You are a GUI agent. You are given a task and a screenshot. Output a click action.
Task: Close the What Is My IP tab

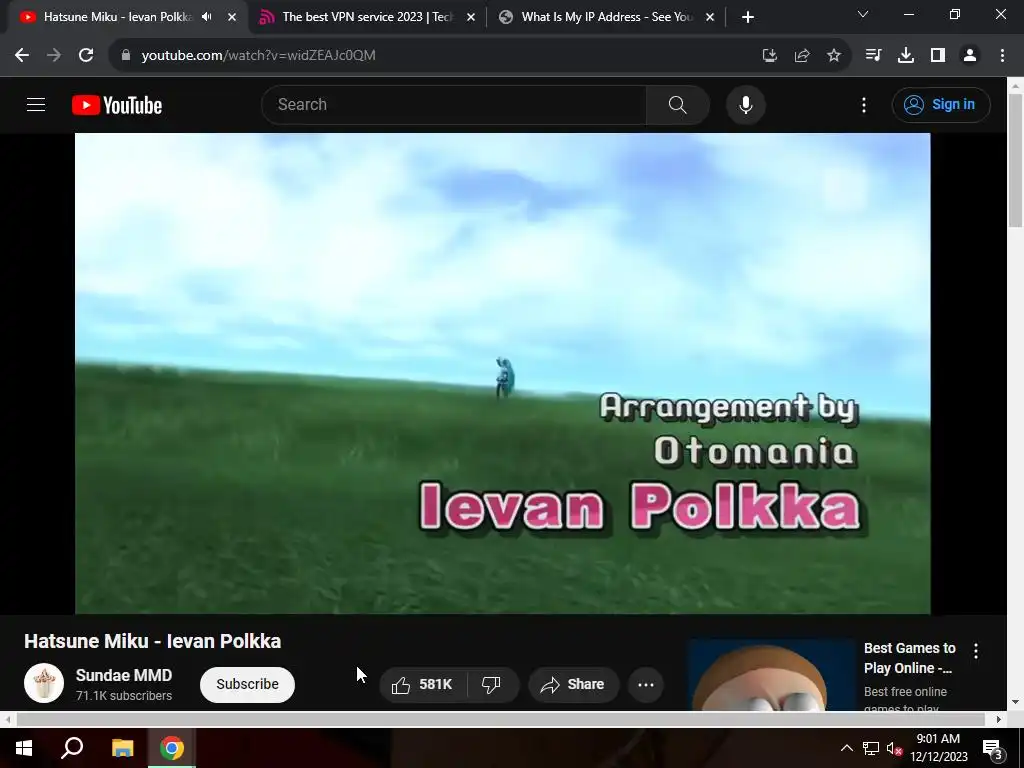[709, 17]
